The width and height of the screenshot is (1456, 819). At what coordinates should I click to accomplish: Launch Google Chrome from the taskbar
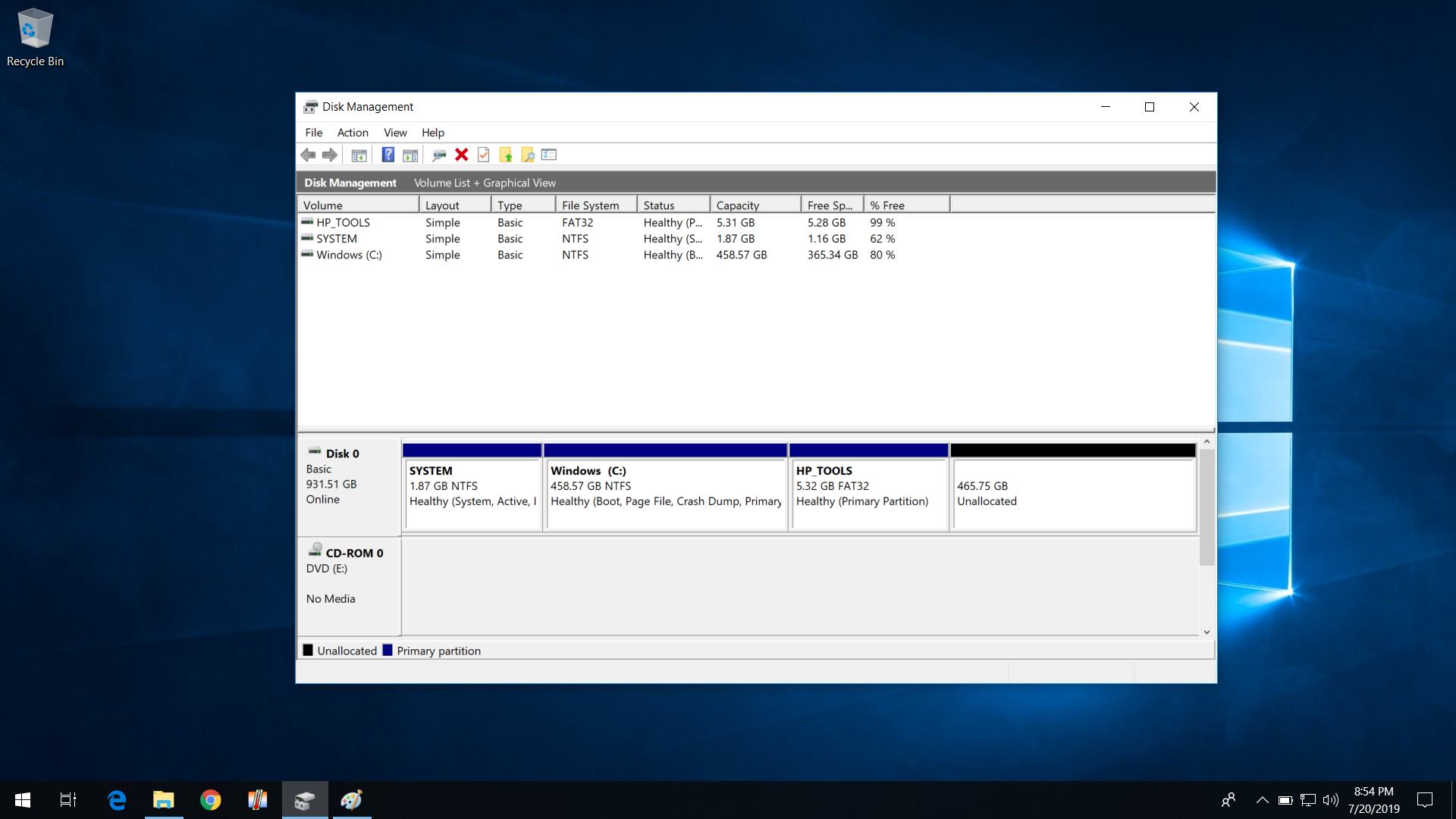pyautogui.click(x=210, y=799)
